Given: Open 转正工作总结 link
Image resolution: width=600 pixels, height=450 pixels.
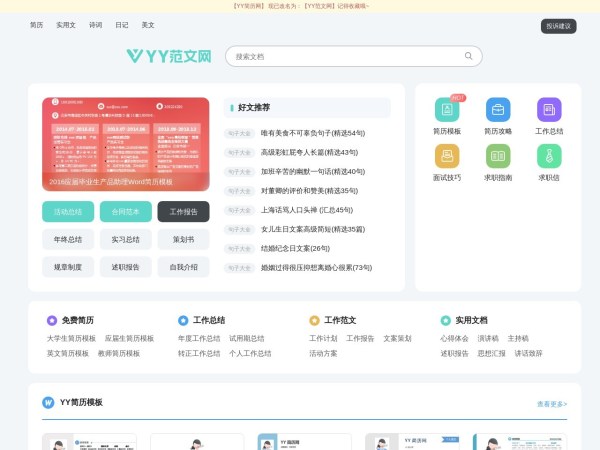Looking at the screenshot, I should click(199, 353).
